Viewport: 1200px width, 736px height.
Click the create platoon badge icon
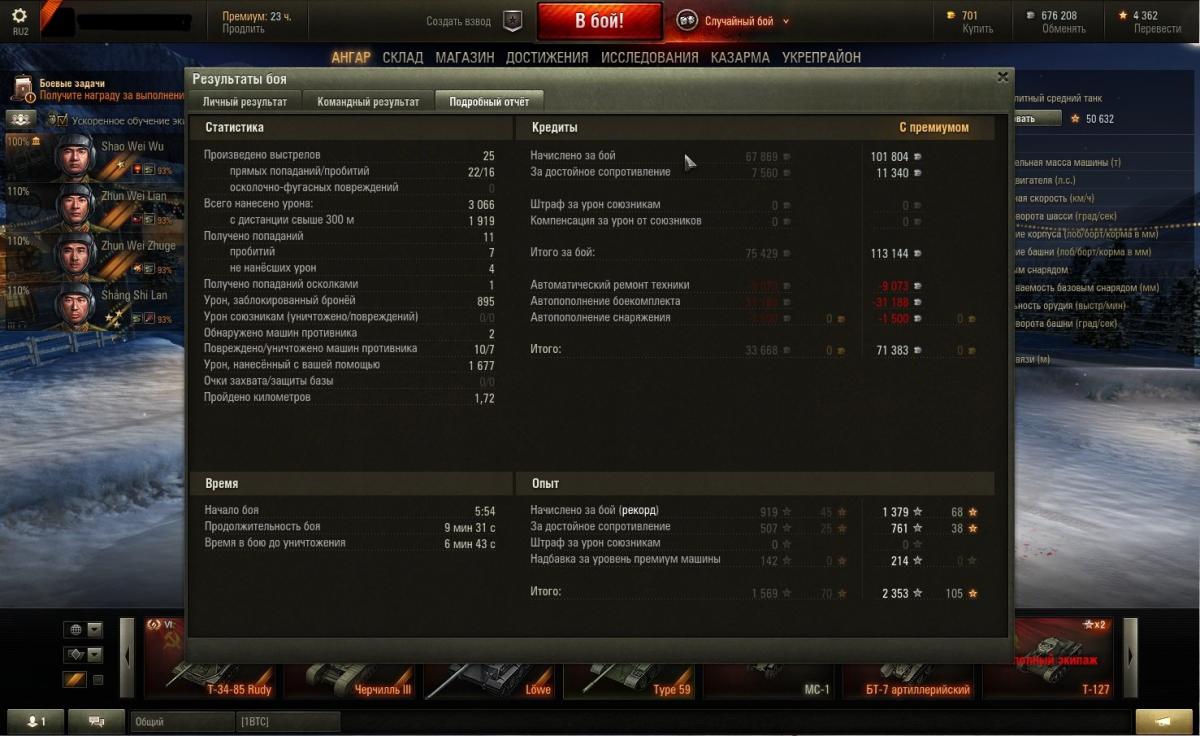point(512,20)
